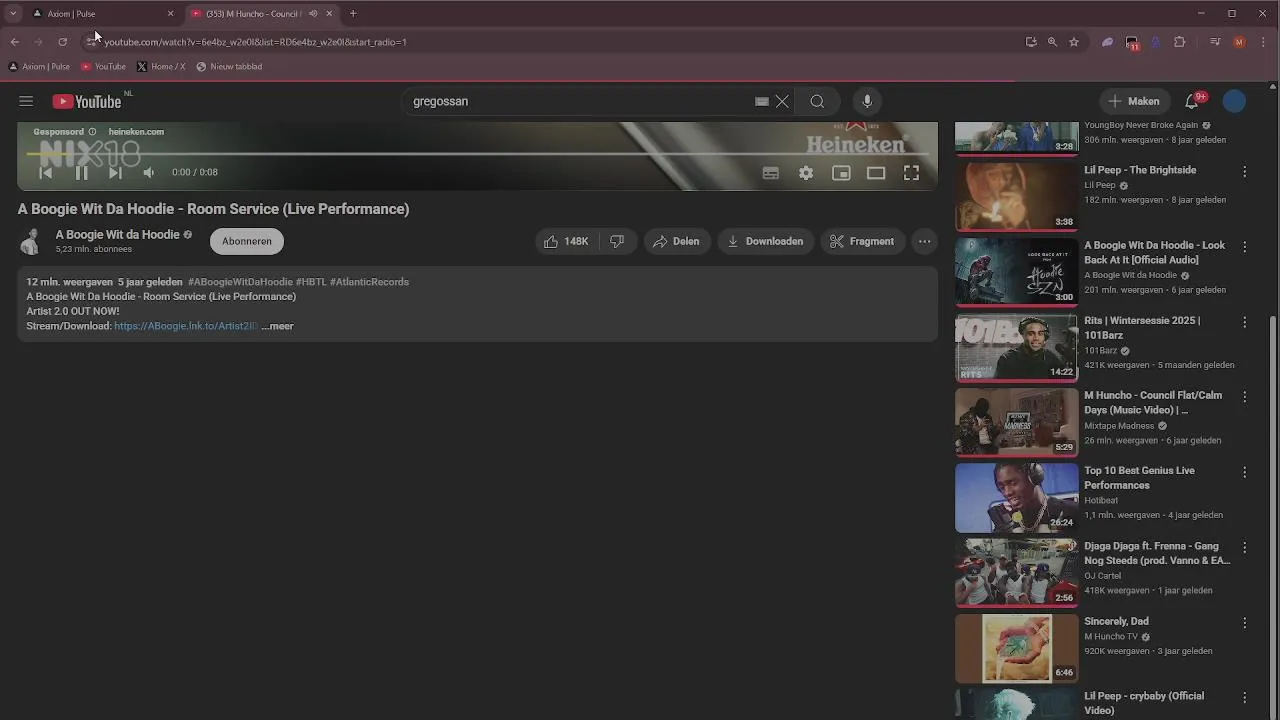Click the Downloaden button
The width and height of the screenshot is (1280, 720).
click(765, 241)
